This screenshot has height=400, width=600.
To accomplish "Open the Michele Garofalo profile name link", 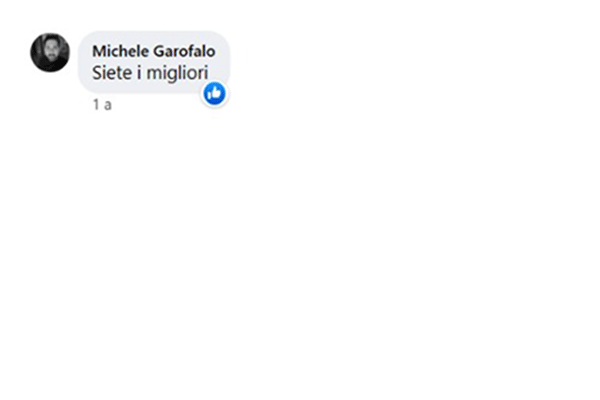I will [154, 51].
